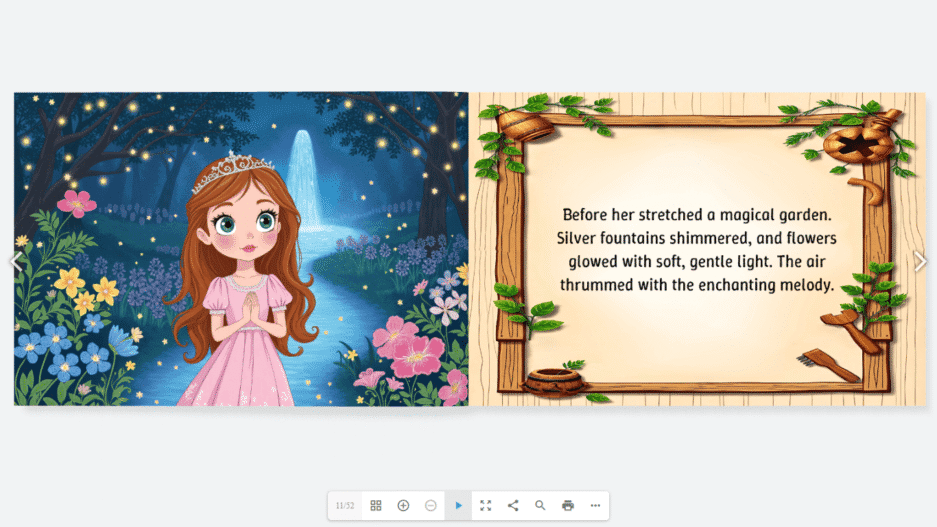Image resolution: width=937 pixels, height=527 pixels.
Task: Zoom out with the minus icon
Action: click(x=431, y=505)
